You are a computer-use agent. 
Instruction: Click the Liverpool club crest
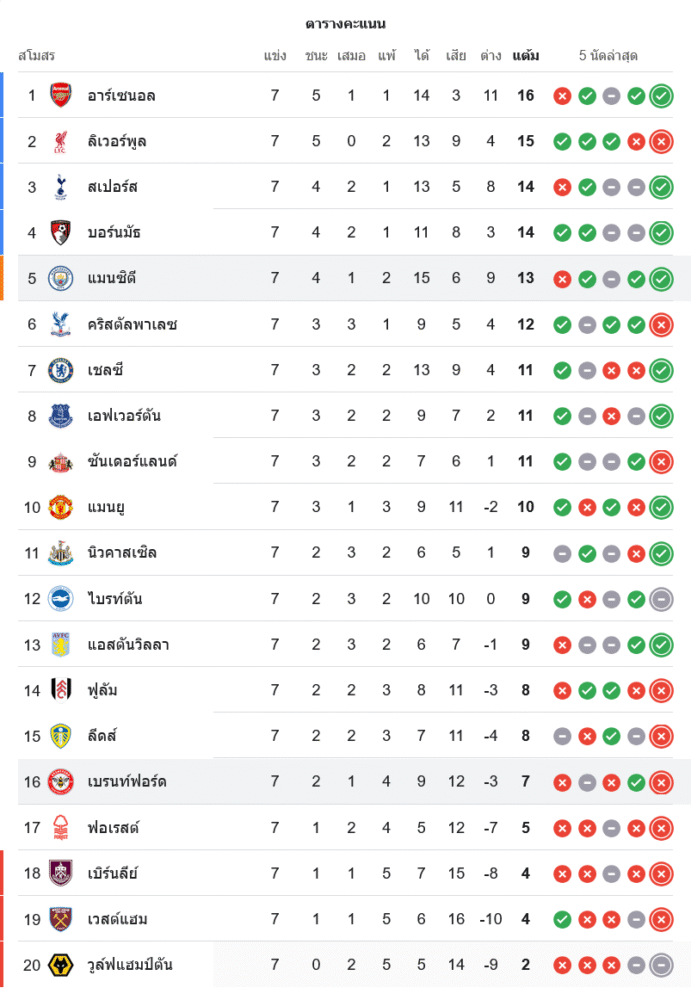tap(61, 141)
